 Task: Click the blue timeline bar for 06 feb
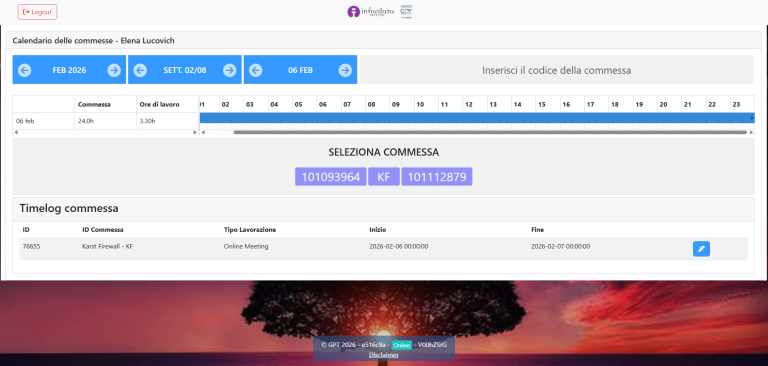(477, 118)
